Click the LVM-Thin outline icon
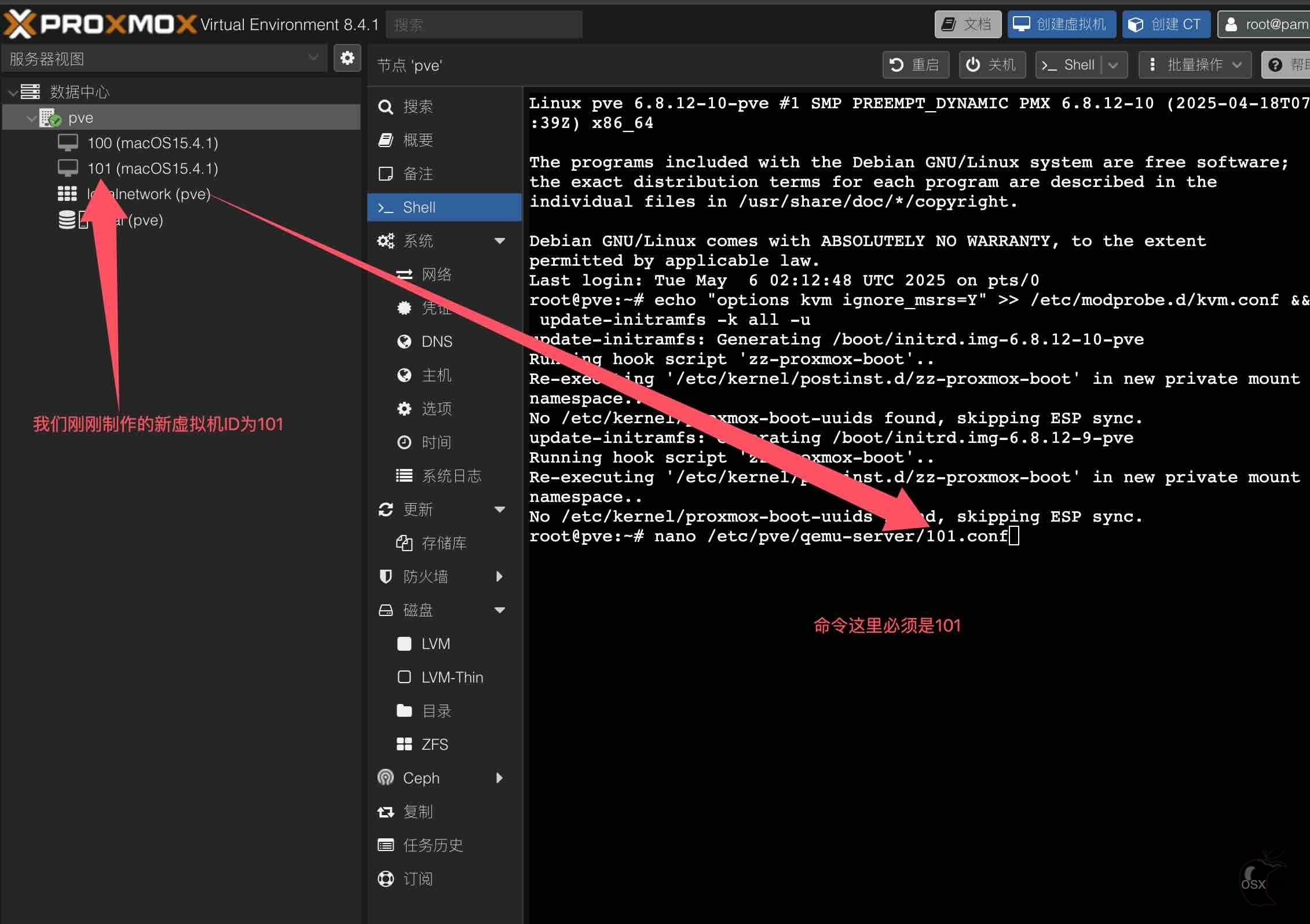Screen dimensions: 1310x924 click(x=404, y=677)
